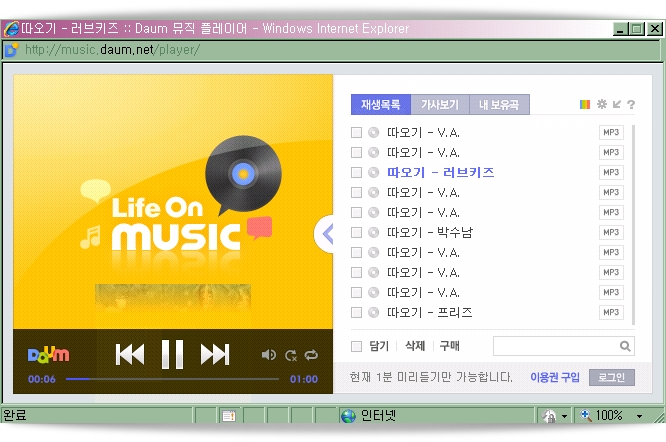Click MP3 button for 따오기 - 러브키즈
Viewport: 666px width, 442px height.
(x=611, y=172)
